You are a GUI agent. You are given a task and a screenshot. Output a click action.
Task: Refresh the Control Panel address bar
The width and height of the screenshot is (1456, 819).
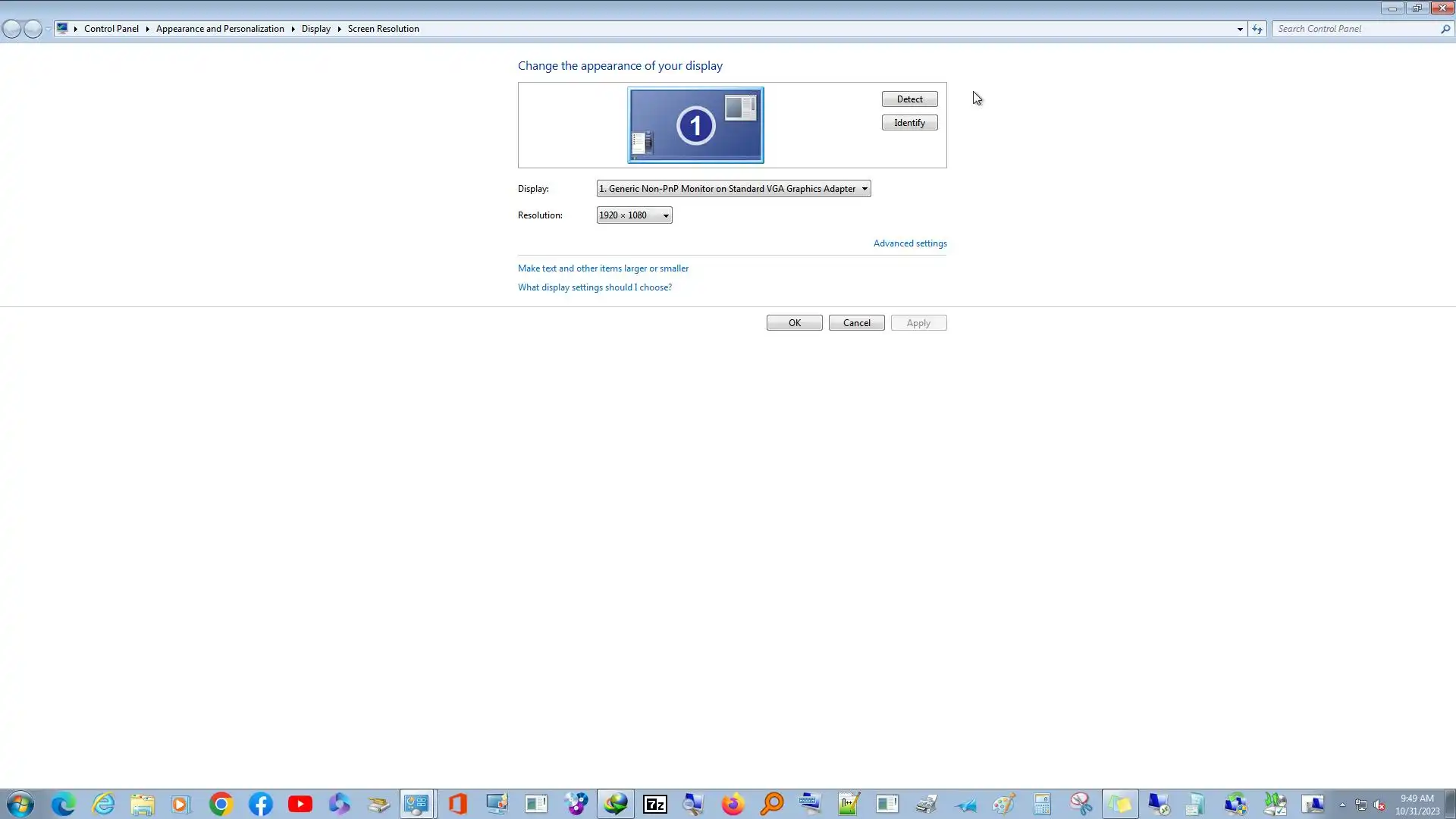pos(1257,29)
